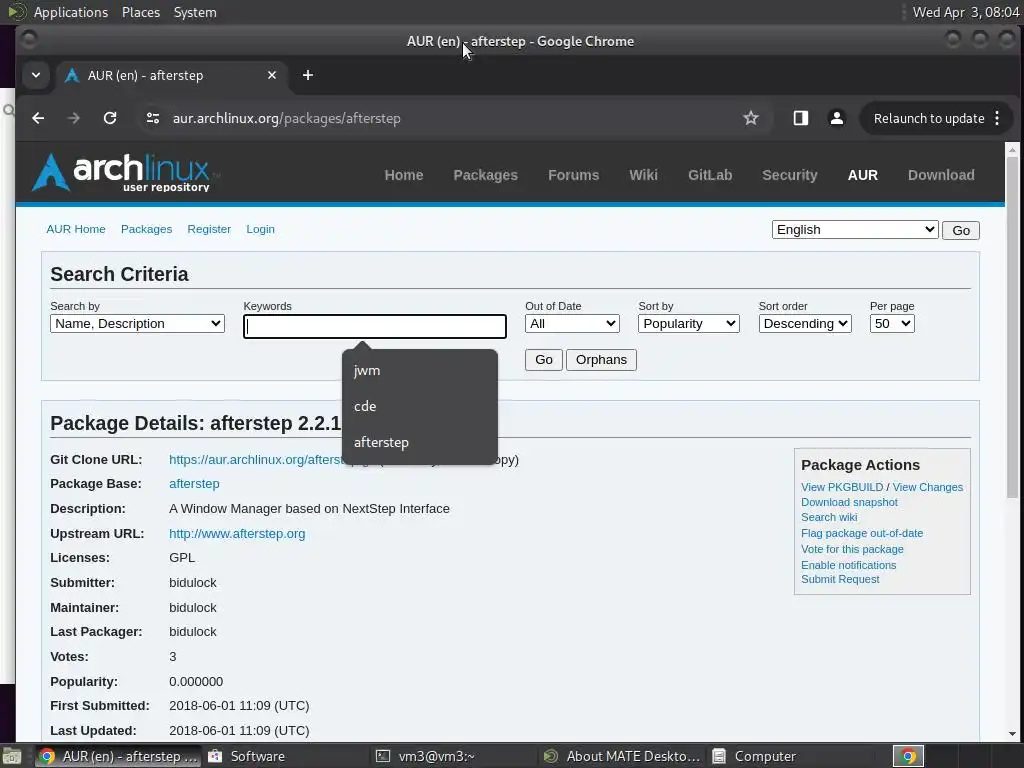Click Enable notifications link
The image size is (1024, 768).
pos(848,566)
